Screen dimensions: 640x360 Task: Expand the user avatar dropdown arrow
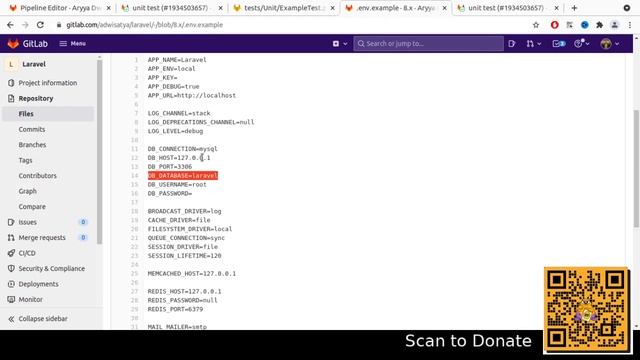(617, 44)
